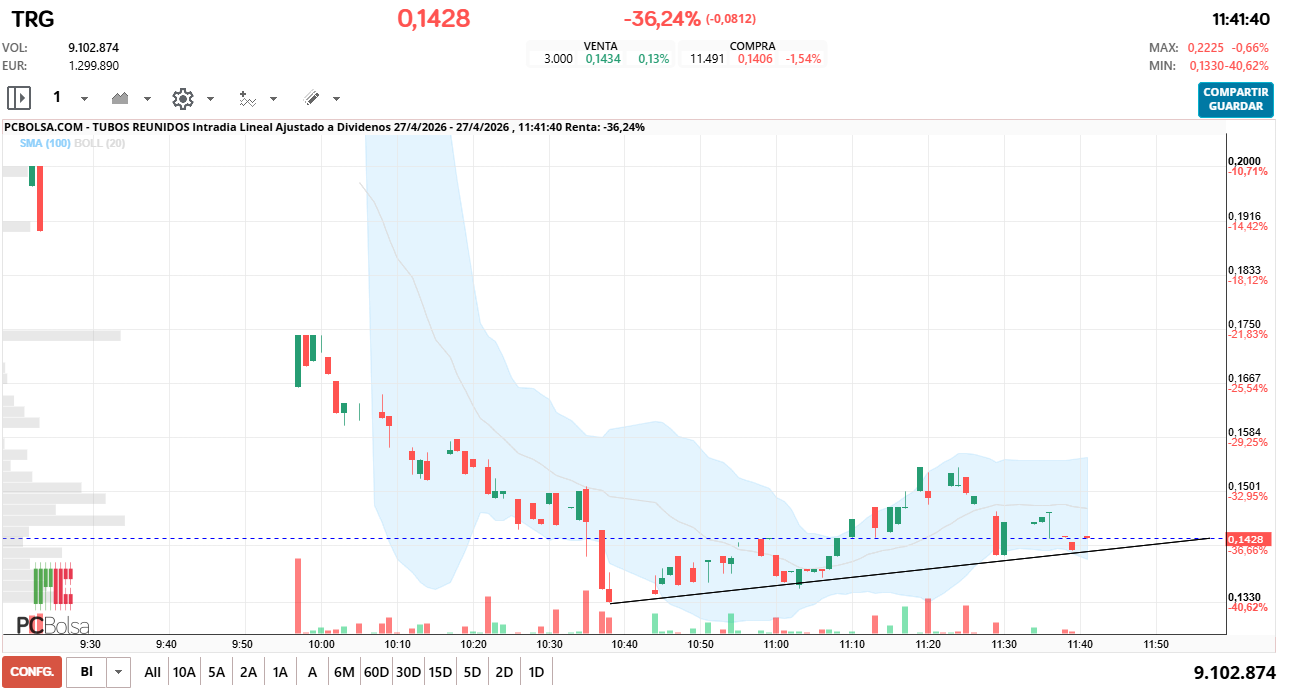Viewport: 1289px width, 693px height.
Task: Open the BI selector dropdown arrow
Action: tap(119, 672)
